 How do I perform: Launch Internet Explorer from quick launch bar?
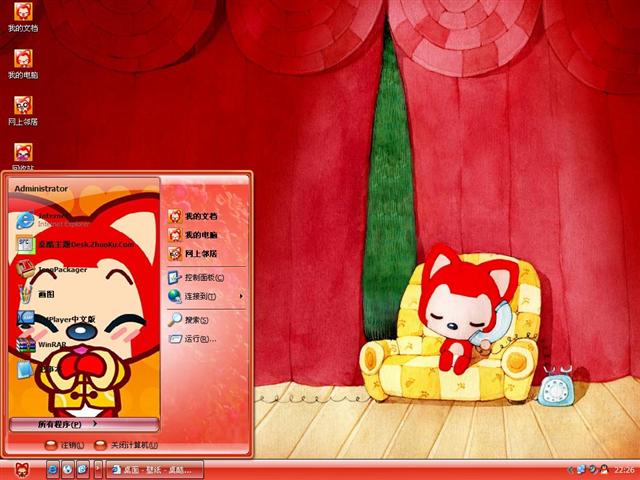pos(53,469)
